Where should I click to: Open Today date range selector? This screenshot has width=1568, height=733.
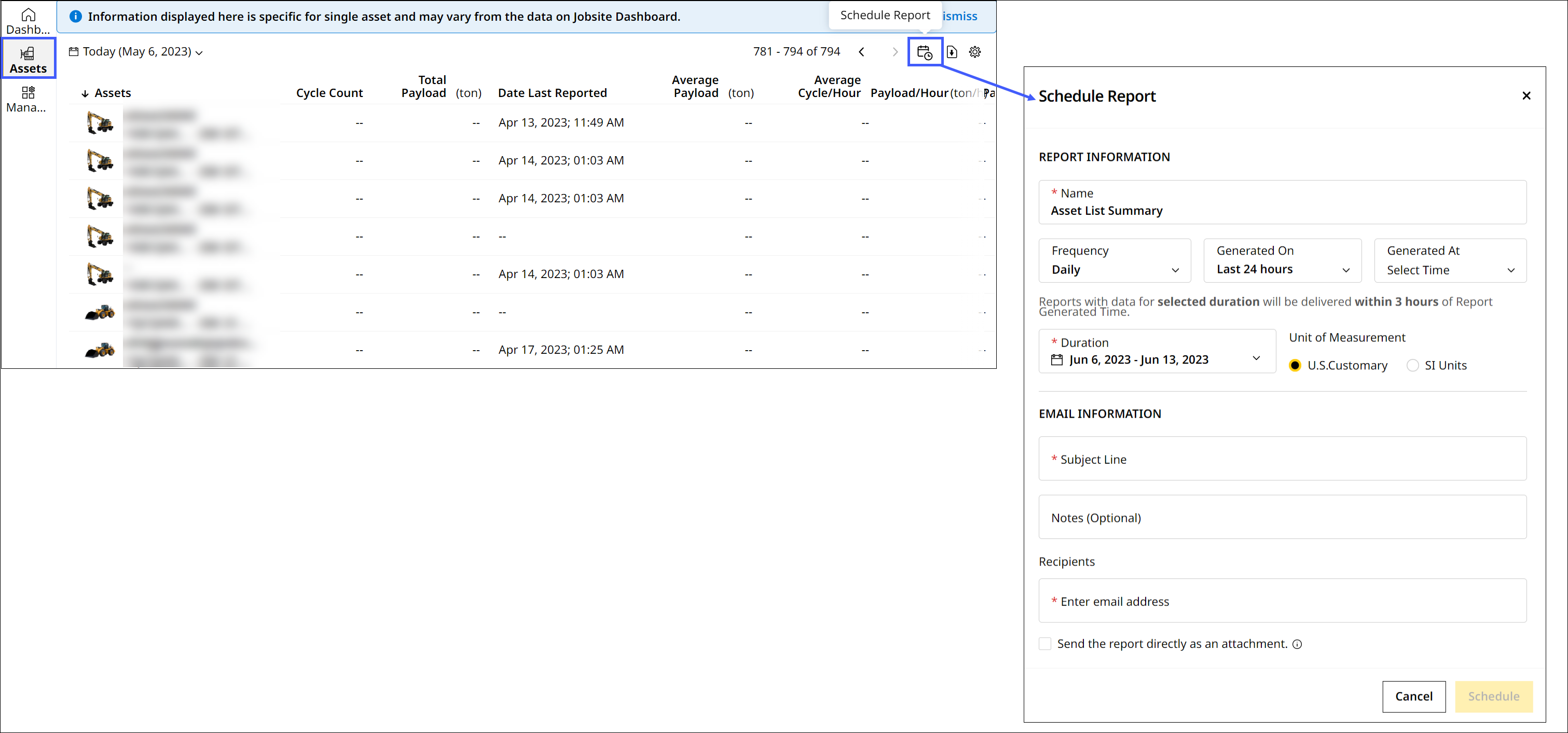[x=136, y=52]
